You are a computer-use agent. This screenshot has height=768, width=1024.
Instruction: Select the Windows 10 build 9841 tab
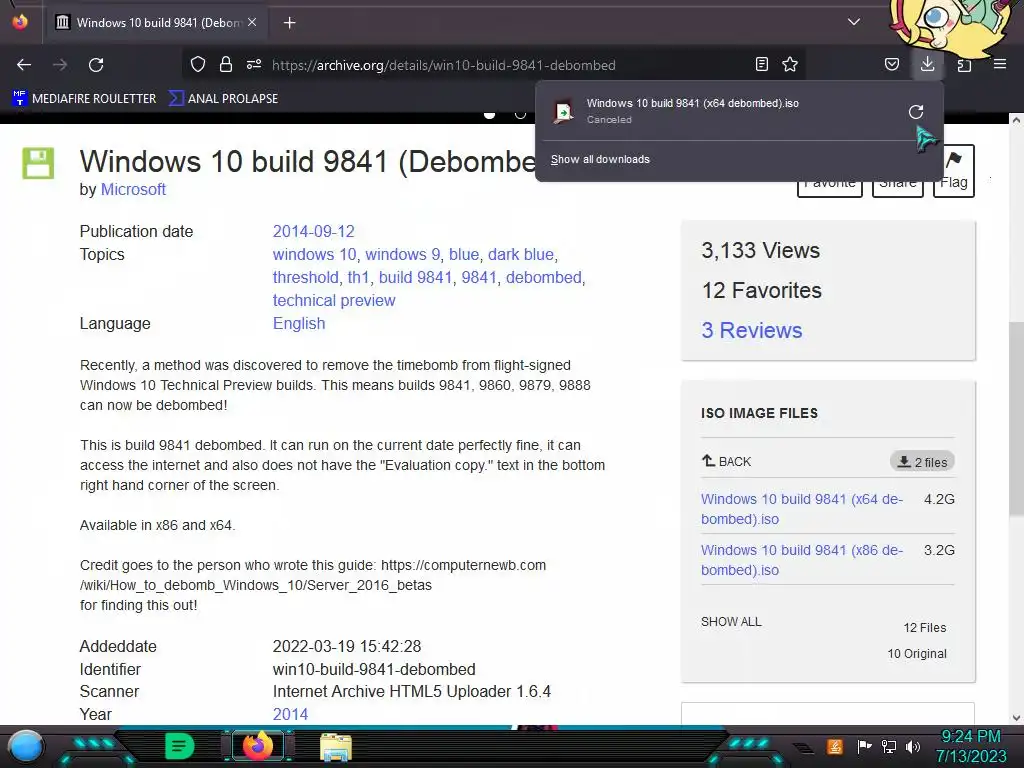157,22
